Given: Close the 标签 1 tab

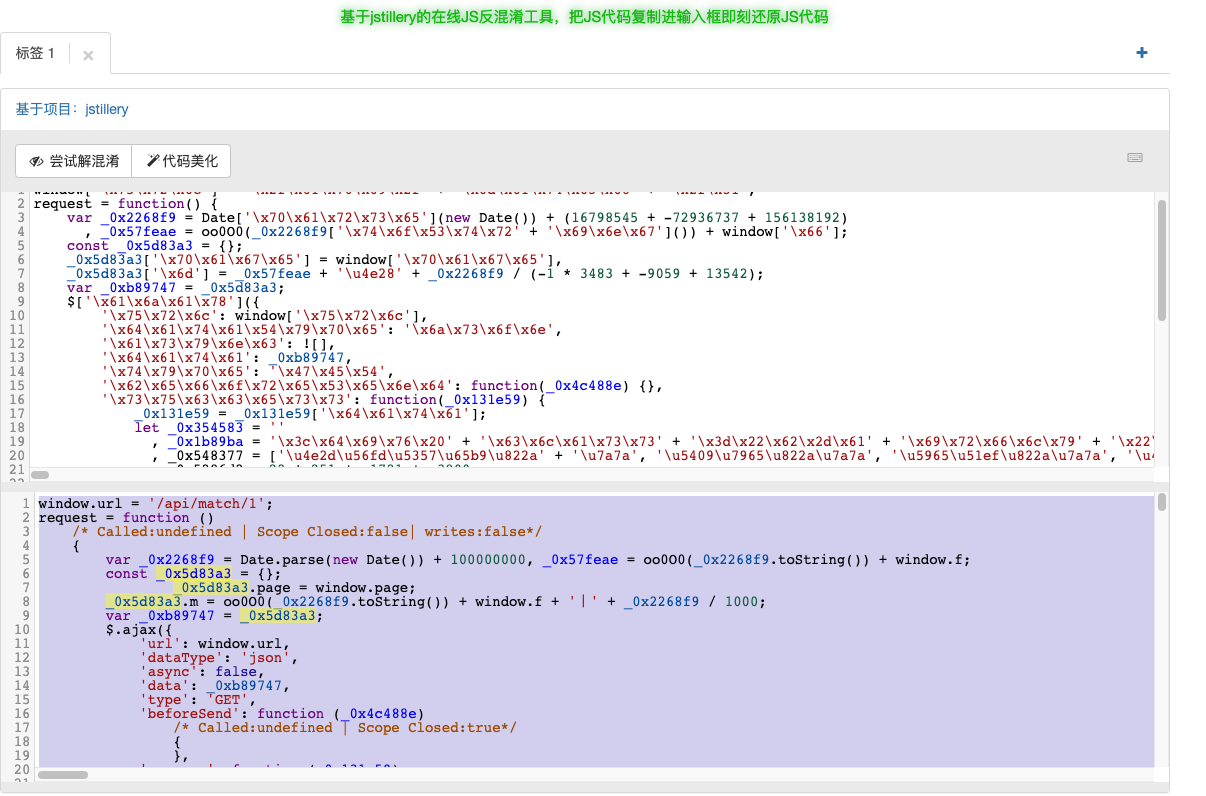Looking at the screenshot, I should click(88, 56).
